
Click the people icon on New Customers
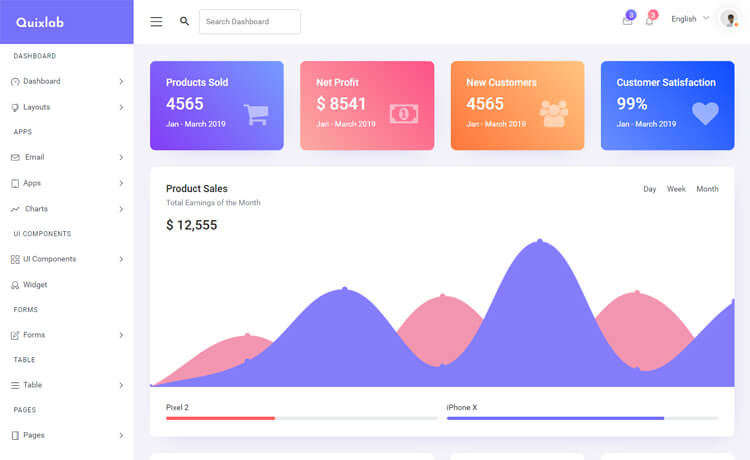coord(554,114)
